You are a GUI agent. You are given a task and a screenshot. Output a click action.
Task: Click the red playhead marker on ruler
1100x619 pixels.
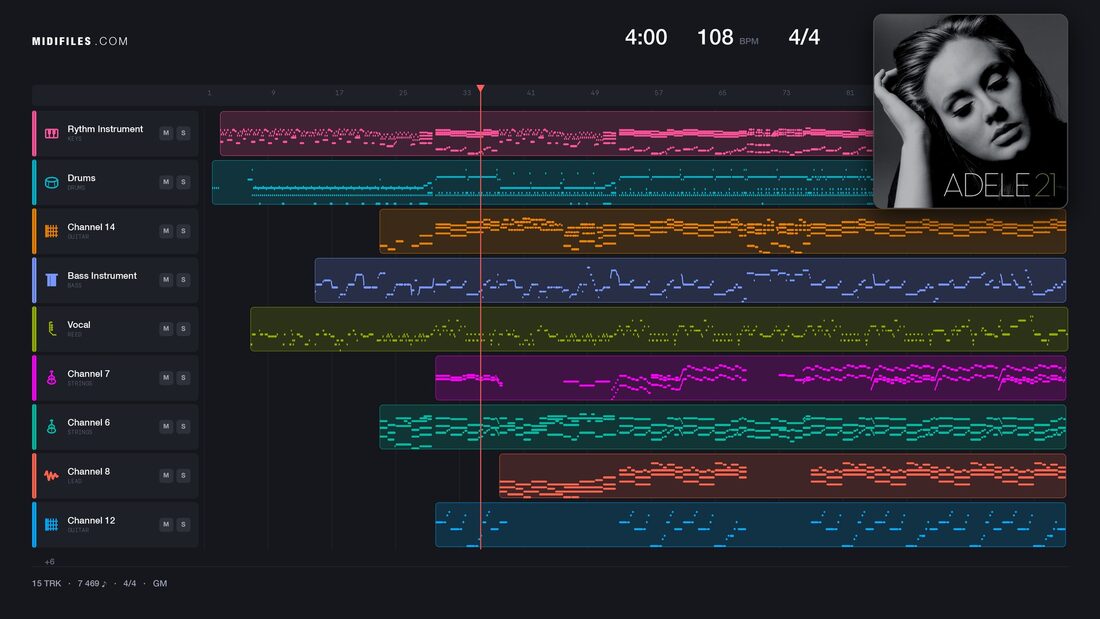(481, 88)
